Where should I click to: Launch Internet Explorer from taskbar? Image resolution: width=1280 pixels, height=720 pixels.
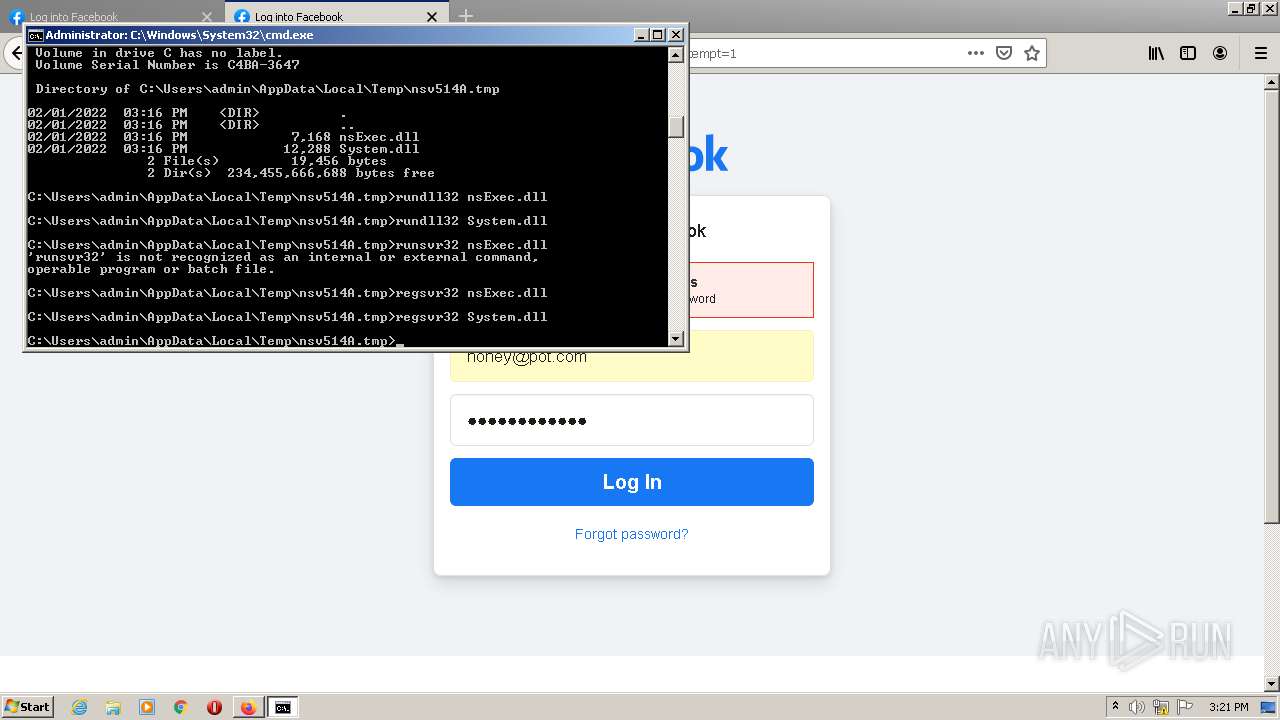click(x=79, y=707)
